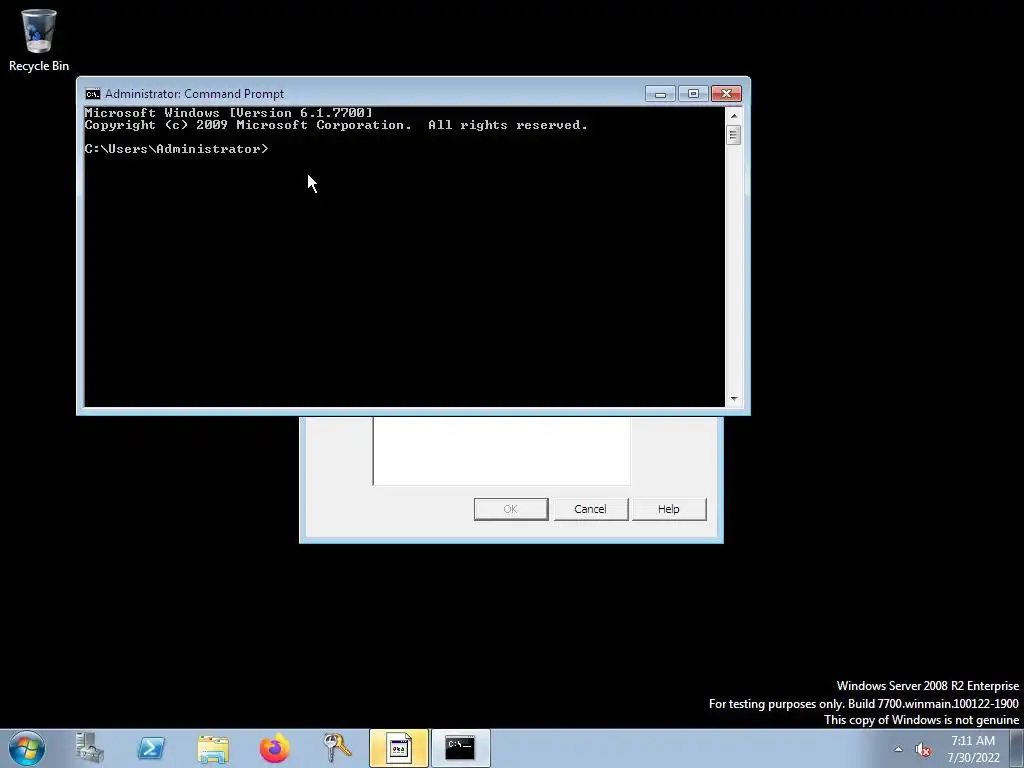Click the Copyright 2009 Microsoft Corporation line
1024x768 pixels.
(336, 125)
